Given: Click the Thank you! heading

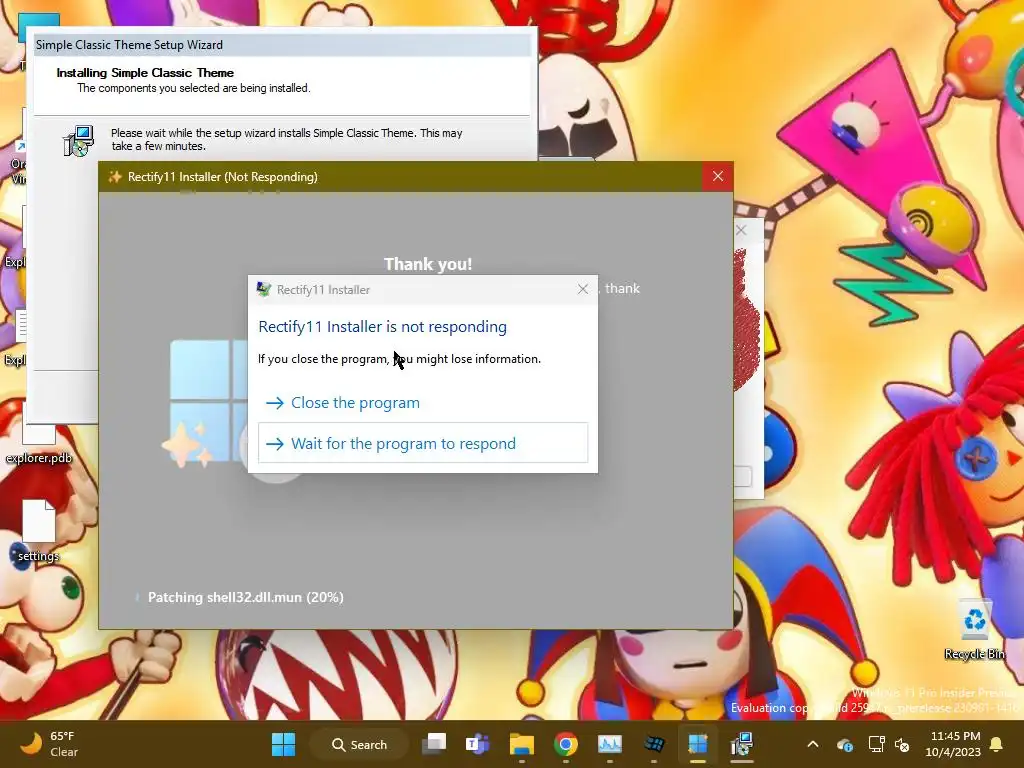Looking at the screenshot, I should pyautogui.click(x=428, y=264).
